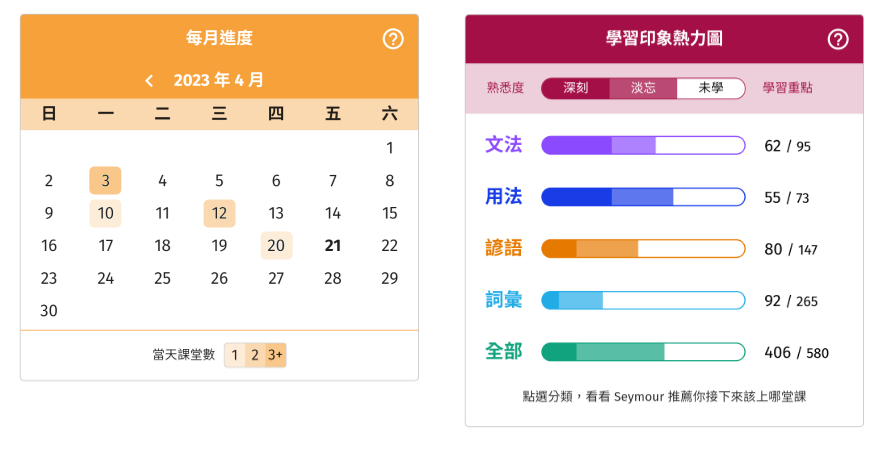880x450 pixels.
Task: Select the 全部 category
Action: coord(503,352)
